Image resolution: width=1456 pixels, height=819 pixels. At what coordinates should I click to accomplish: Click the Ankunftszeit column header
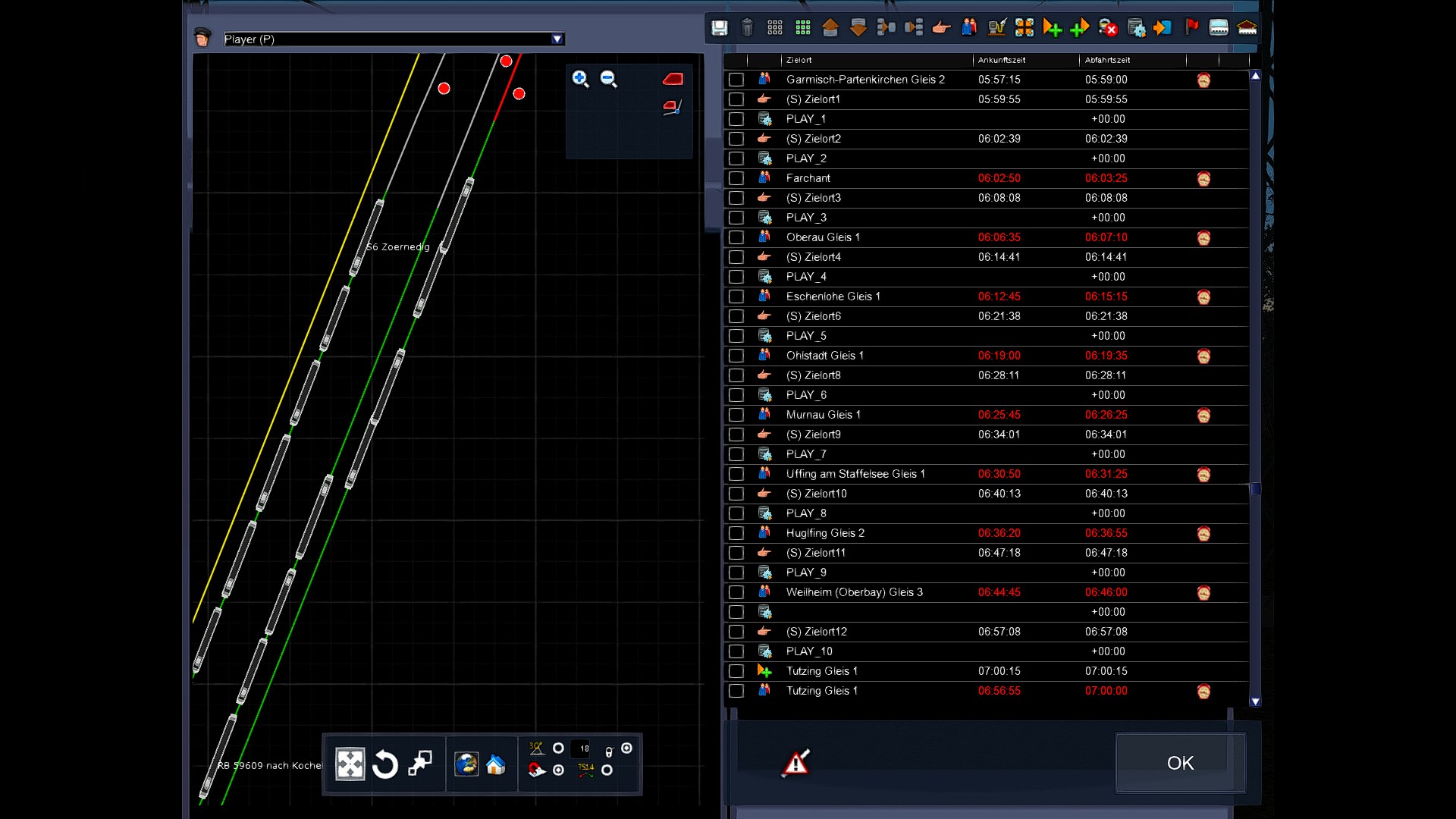[x=1001, y=60]
